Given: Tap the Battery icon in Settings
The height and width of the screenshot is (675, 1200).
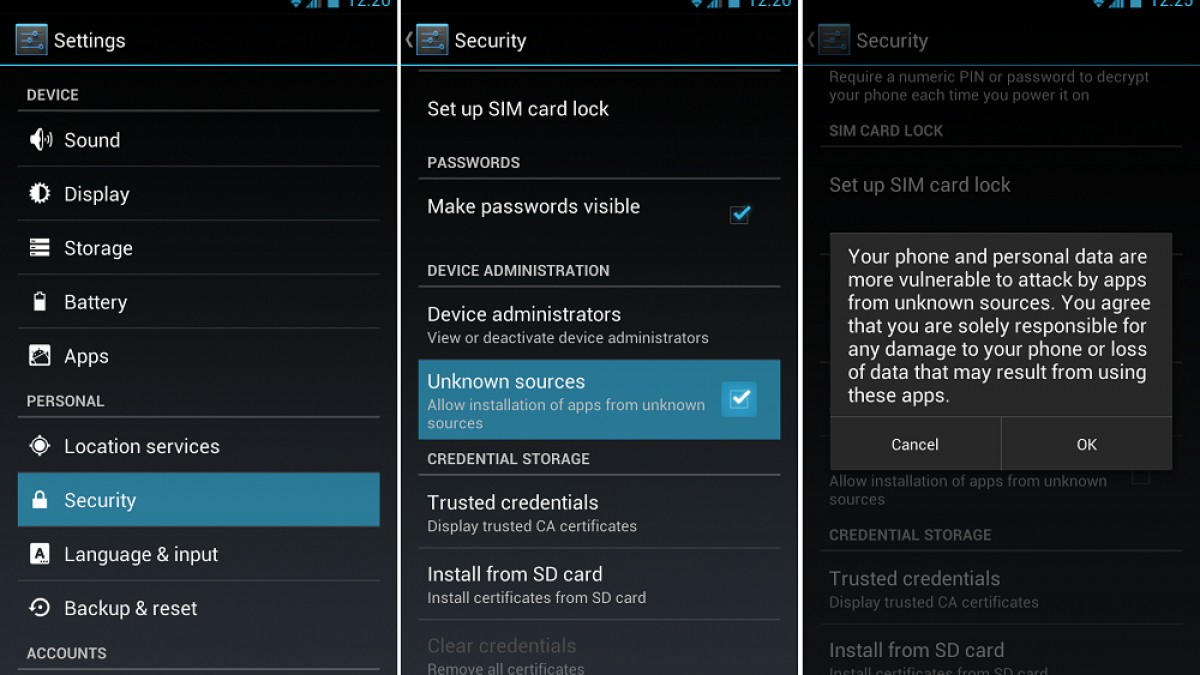Looking at the screenshot, I should click(40, 301).
